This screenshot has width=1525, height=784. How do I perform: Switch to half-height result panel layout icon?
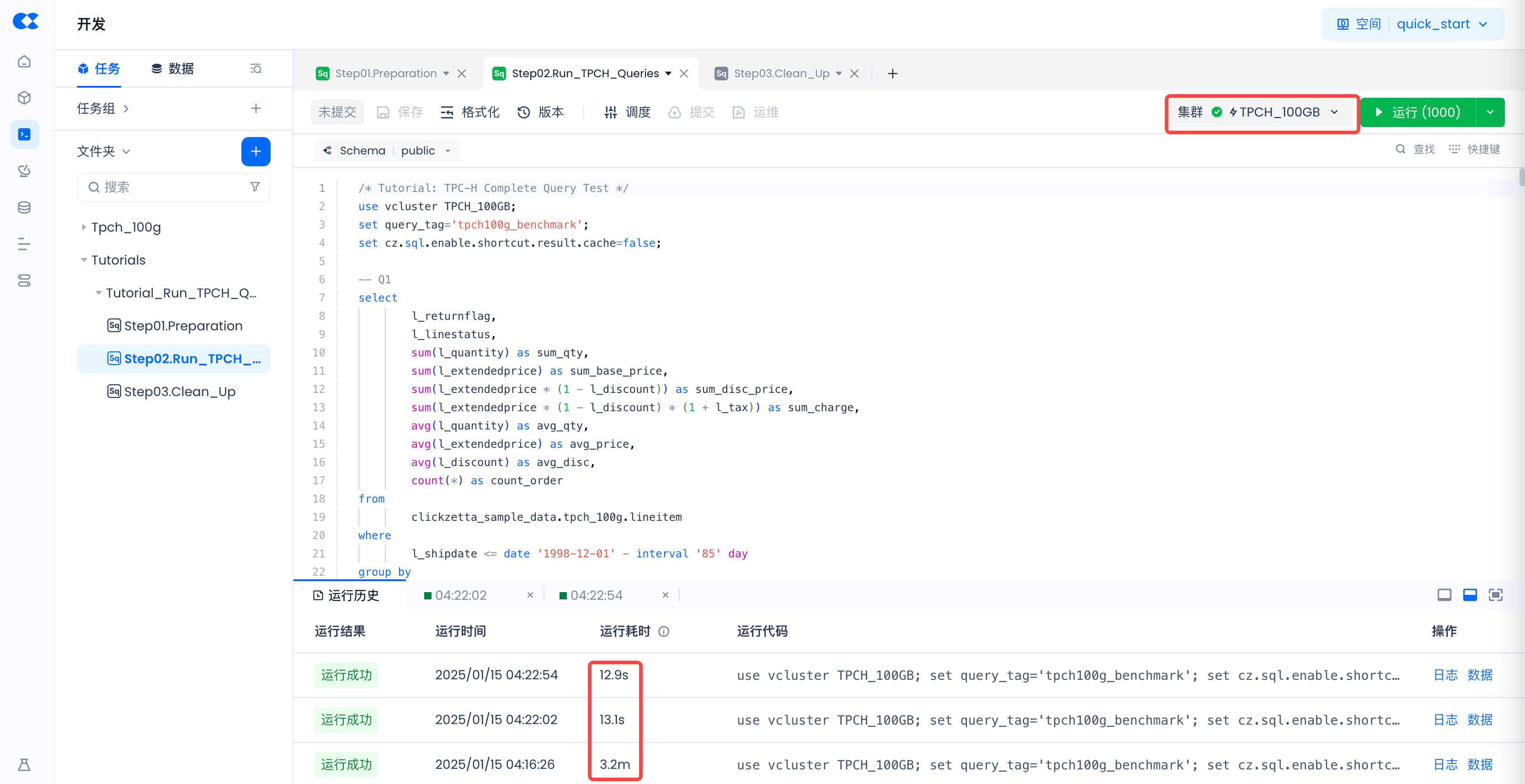pyautogui.click(x=1470, y=595)
